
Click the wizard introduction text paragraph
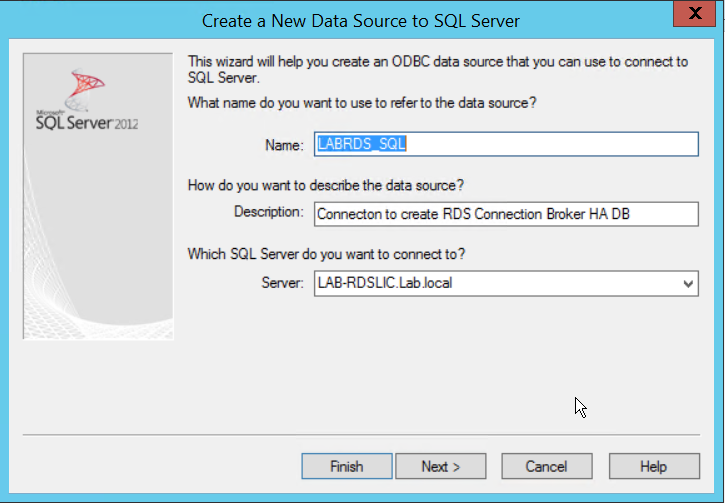437,69
